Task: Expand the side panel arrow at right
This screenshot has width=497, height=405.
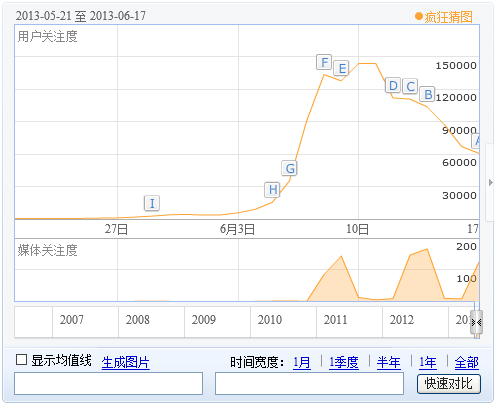Action: (x=490, y=183)
